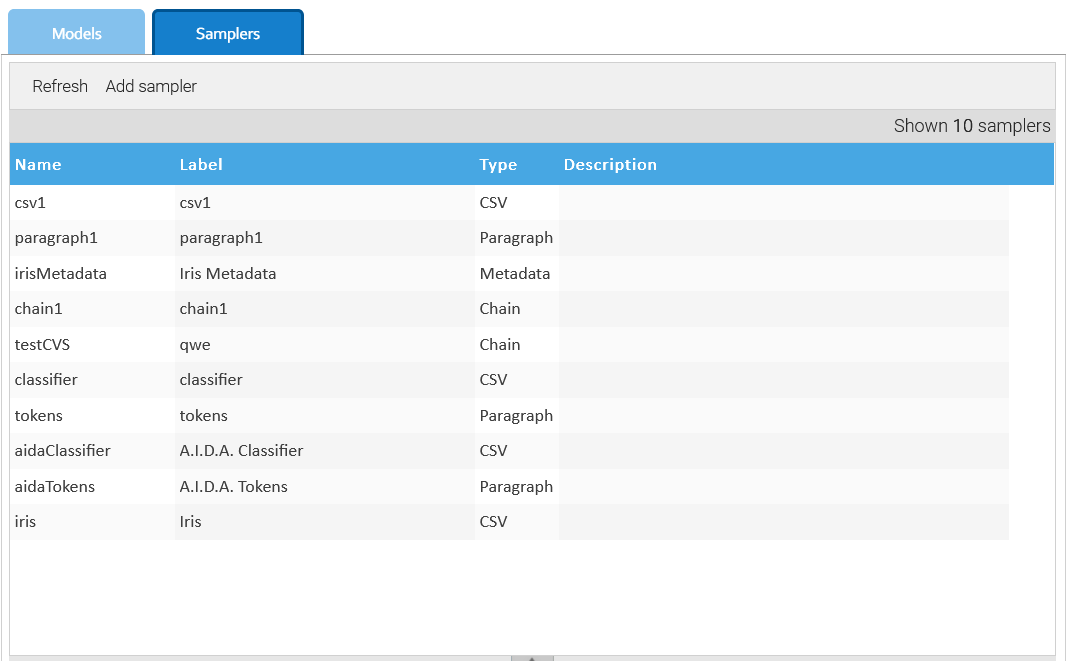Switch to the Models tab
This screenshot has width=1067, height=661.
pyautogui.click(x=76, y=33)
